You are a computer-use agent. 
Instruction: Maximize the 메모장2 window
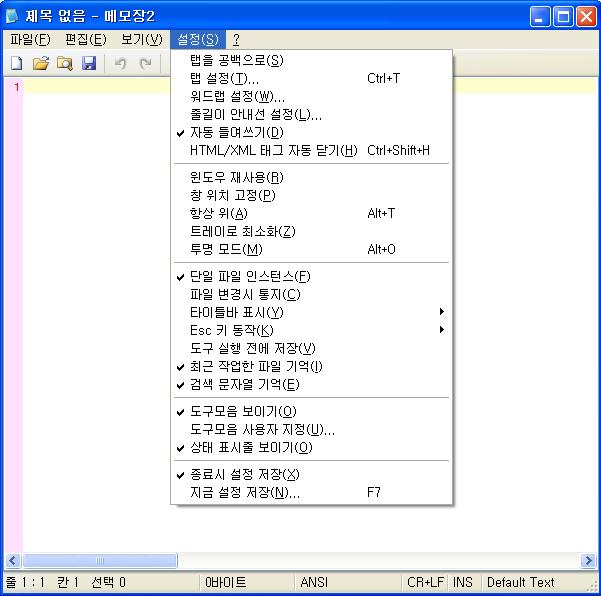pyautogui.click(x=563, y=16)
